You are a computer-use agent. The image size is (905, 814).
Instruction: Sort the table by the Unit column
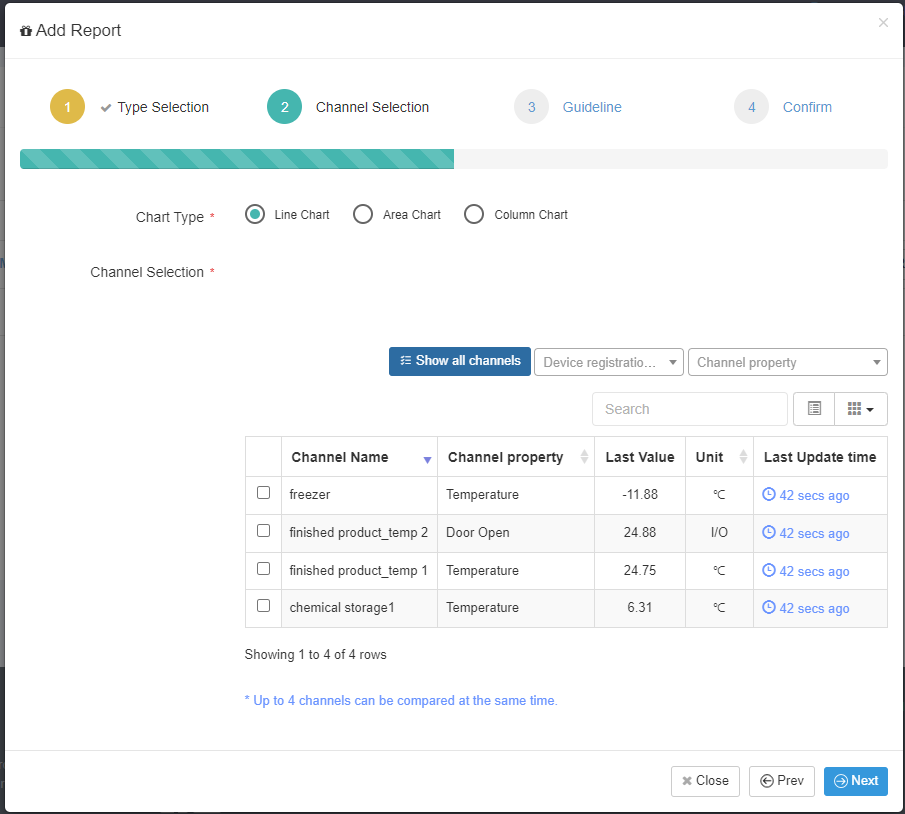[743, 457]
